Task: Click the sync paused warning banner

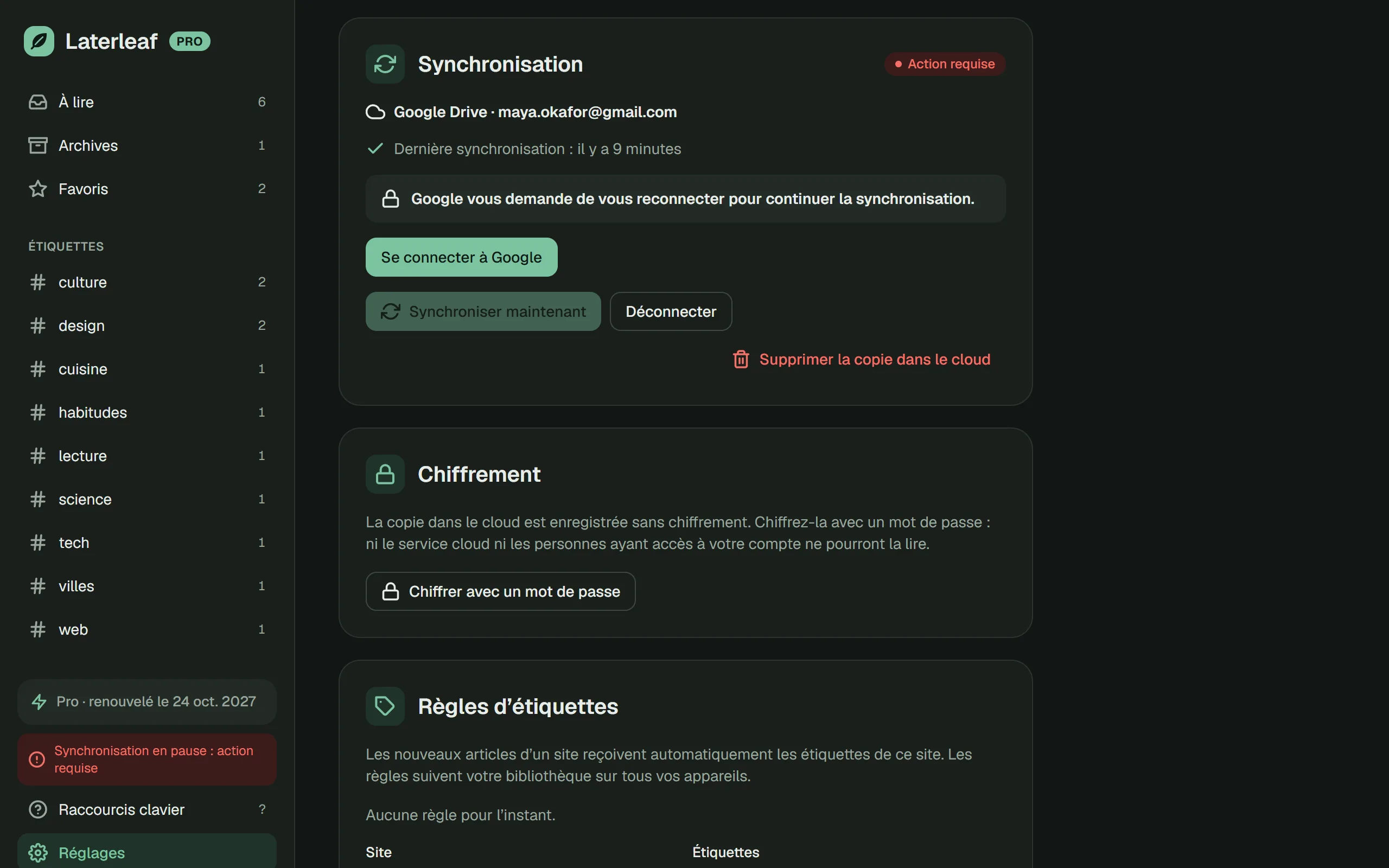Action: pyautogui.click(x=147, y=759)
